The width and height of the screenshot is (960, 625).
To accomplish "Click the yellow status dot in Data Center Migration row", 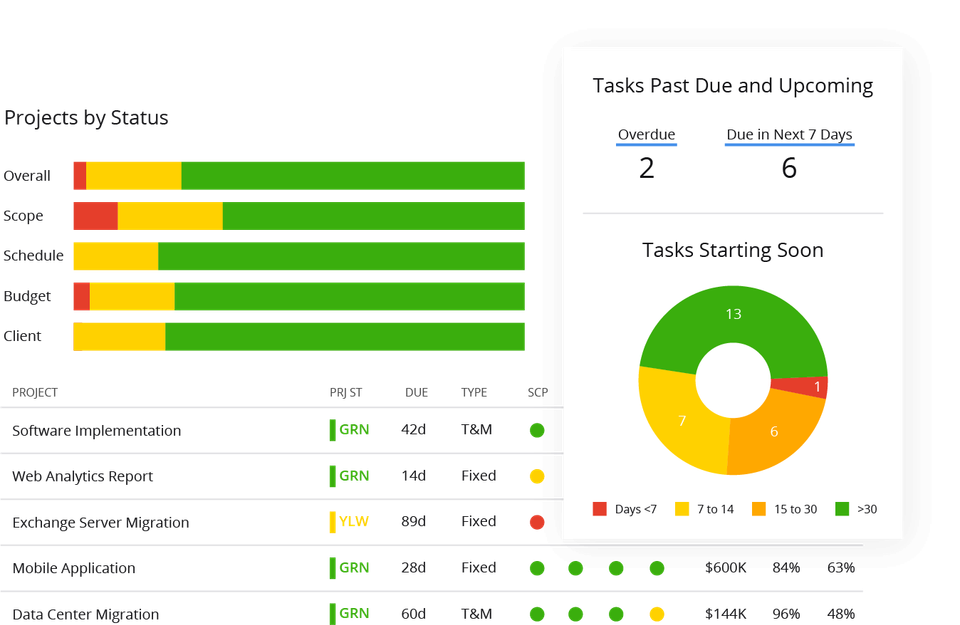I will (x=657, y=614).
